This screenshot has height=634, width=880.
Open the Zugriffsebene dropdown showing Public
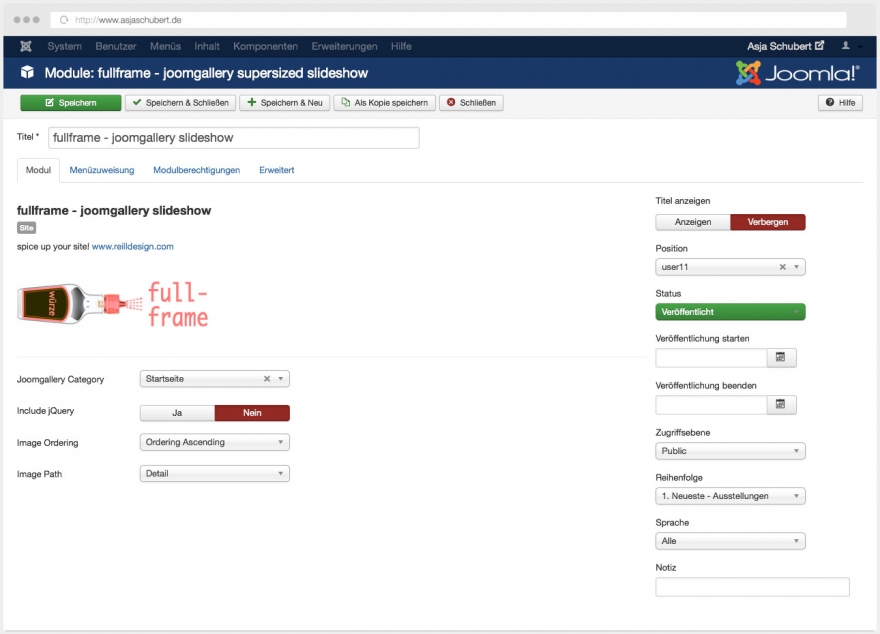[x=730, y=451]
